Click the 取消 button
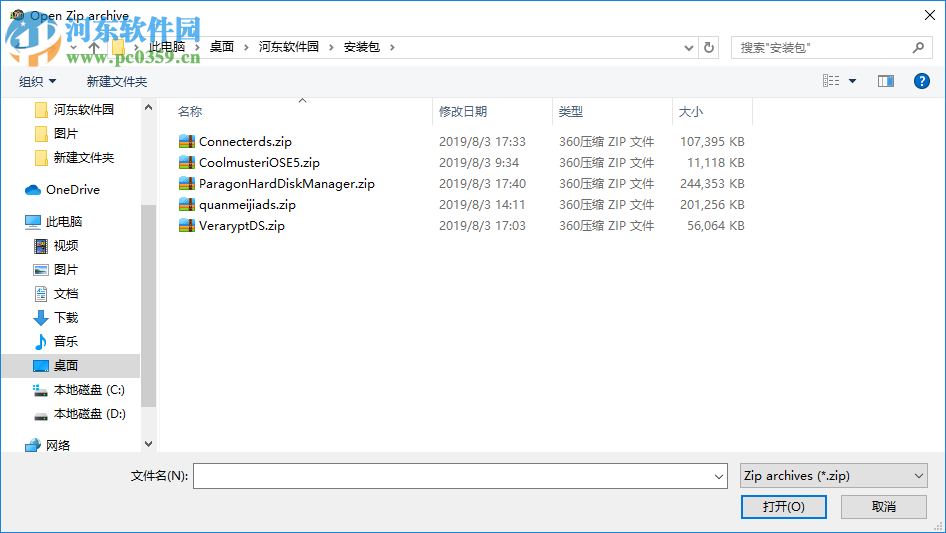The height and width of the screenshot is (533, 946). (x=884, y=506)
